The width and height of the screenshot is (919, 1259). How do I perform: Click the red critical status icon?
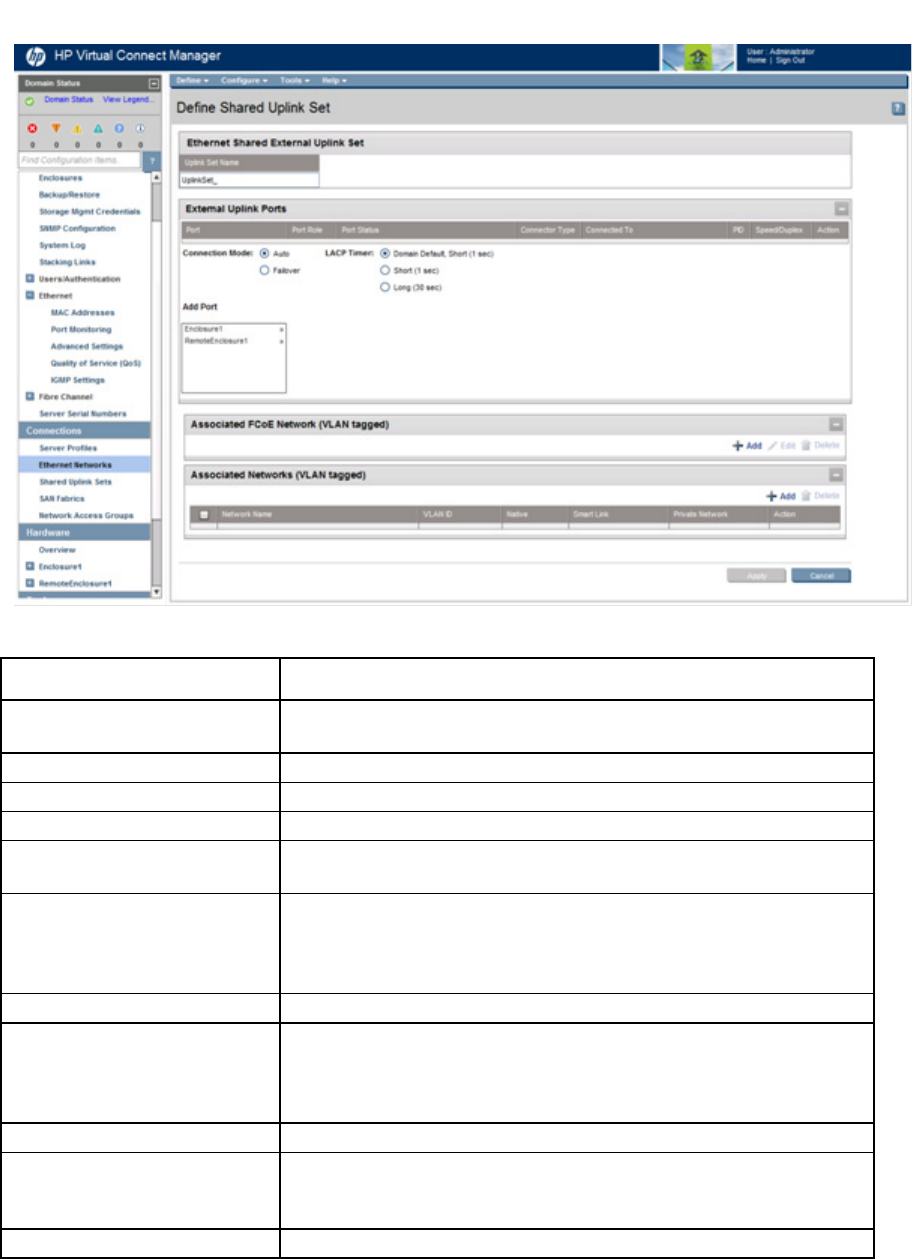(31, 129)
